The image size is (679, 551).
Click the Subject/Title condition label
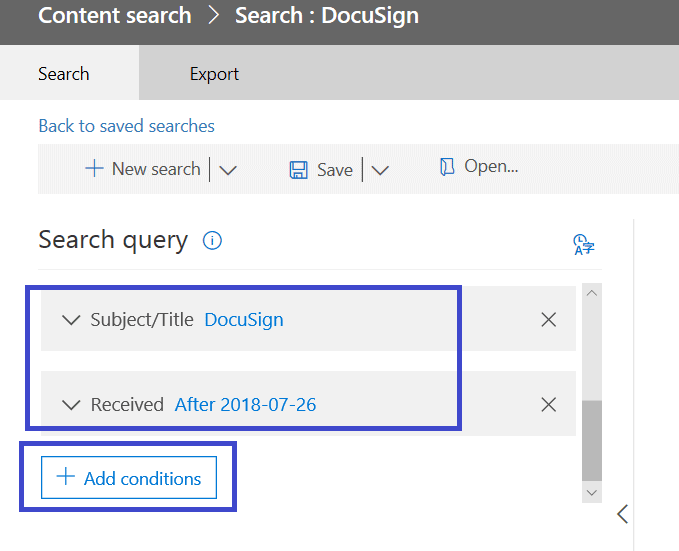pyautogui.click(x=142, y=320)
